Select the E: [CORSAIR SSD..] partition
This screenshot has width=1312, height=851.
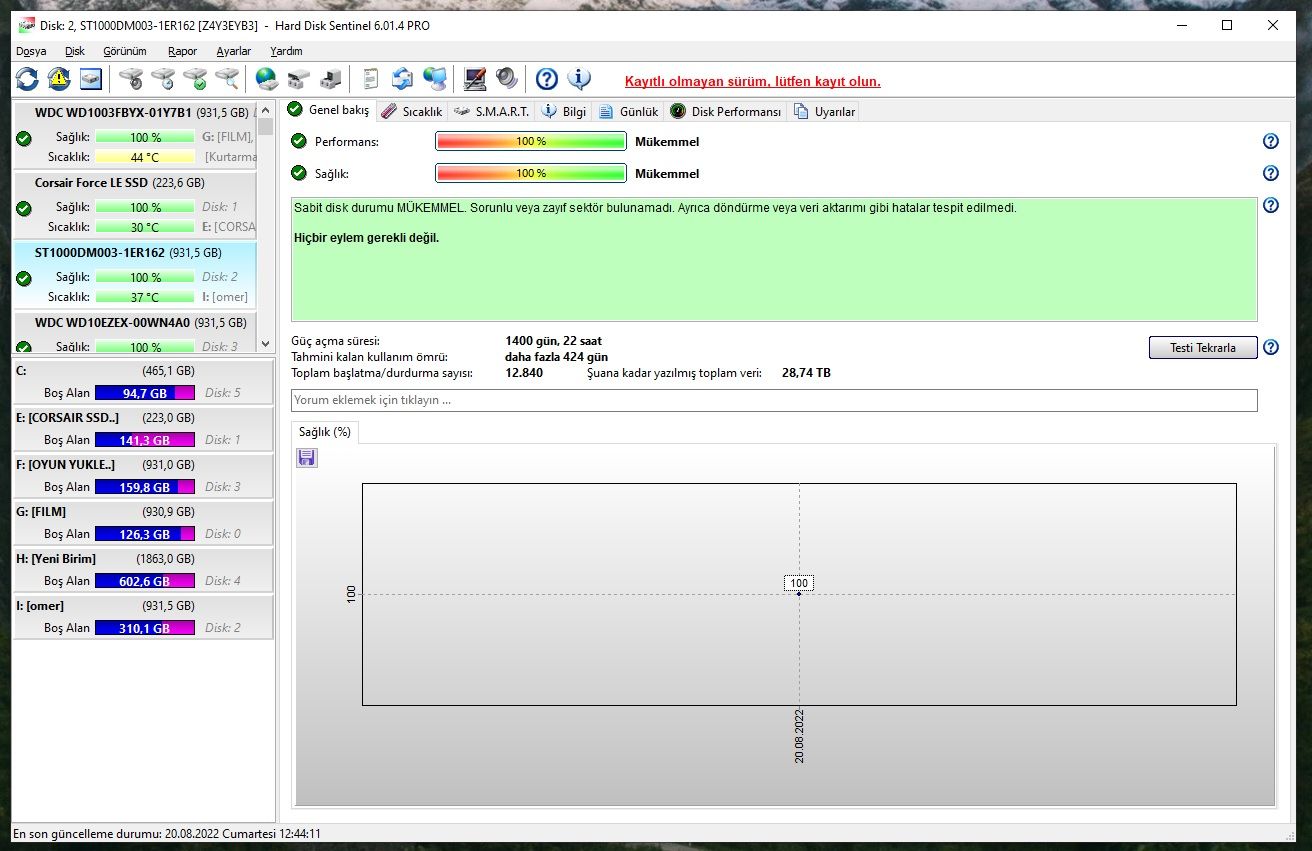pos(142,429)
